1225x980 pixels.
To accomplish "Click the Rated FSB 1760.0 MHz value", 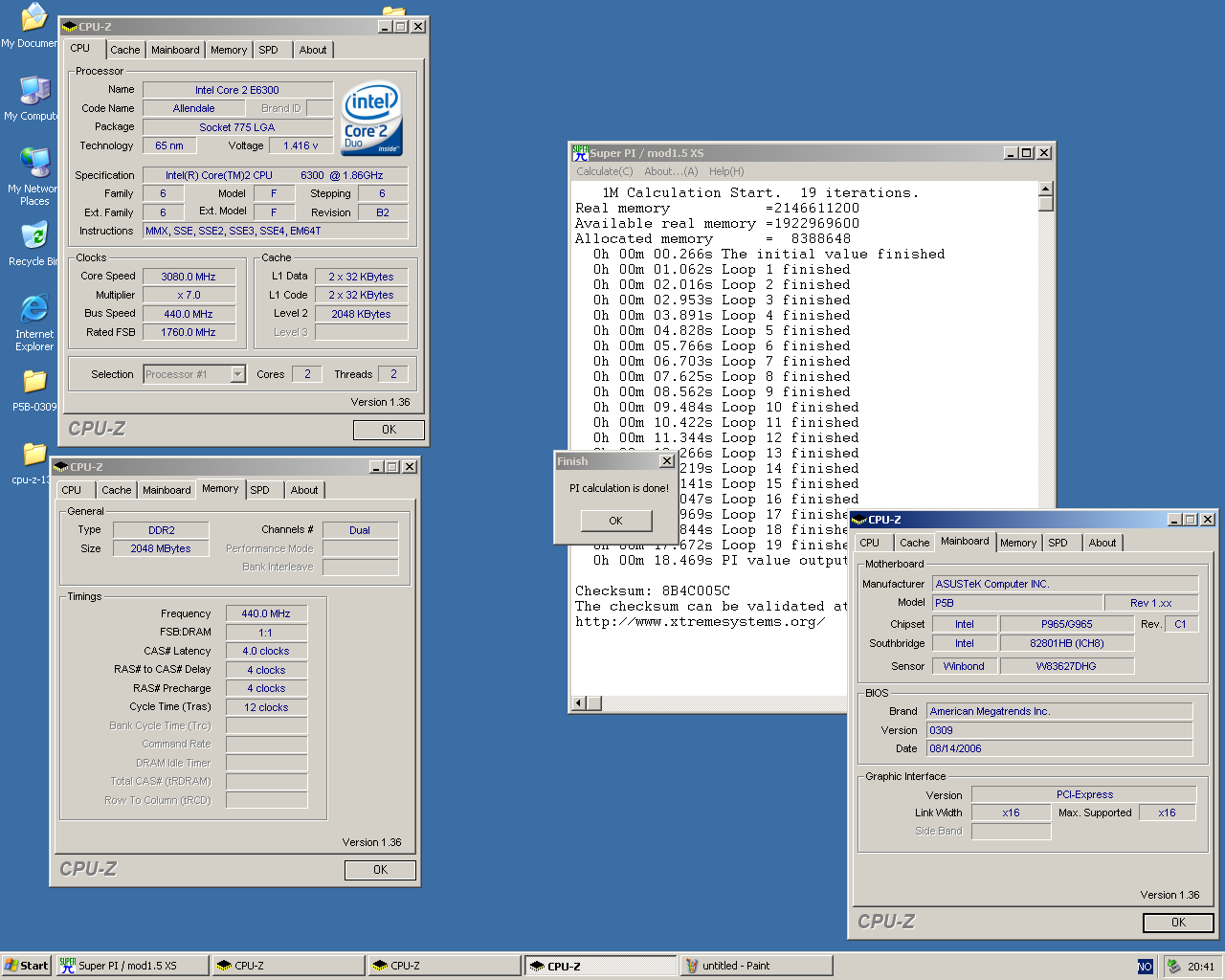I will tap(189, 332).
